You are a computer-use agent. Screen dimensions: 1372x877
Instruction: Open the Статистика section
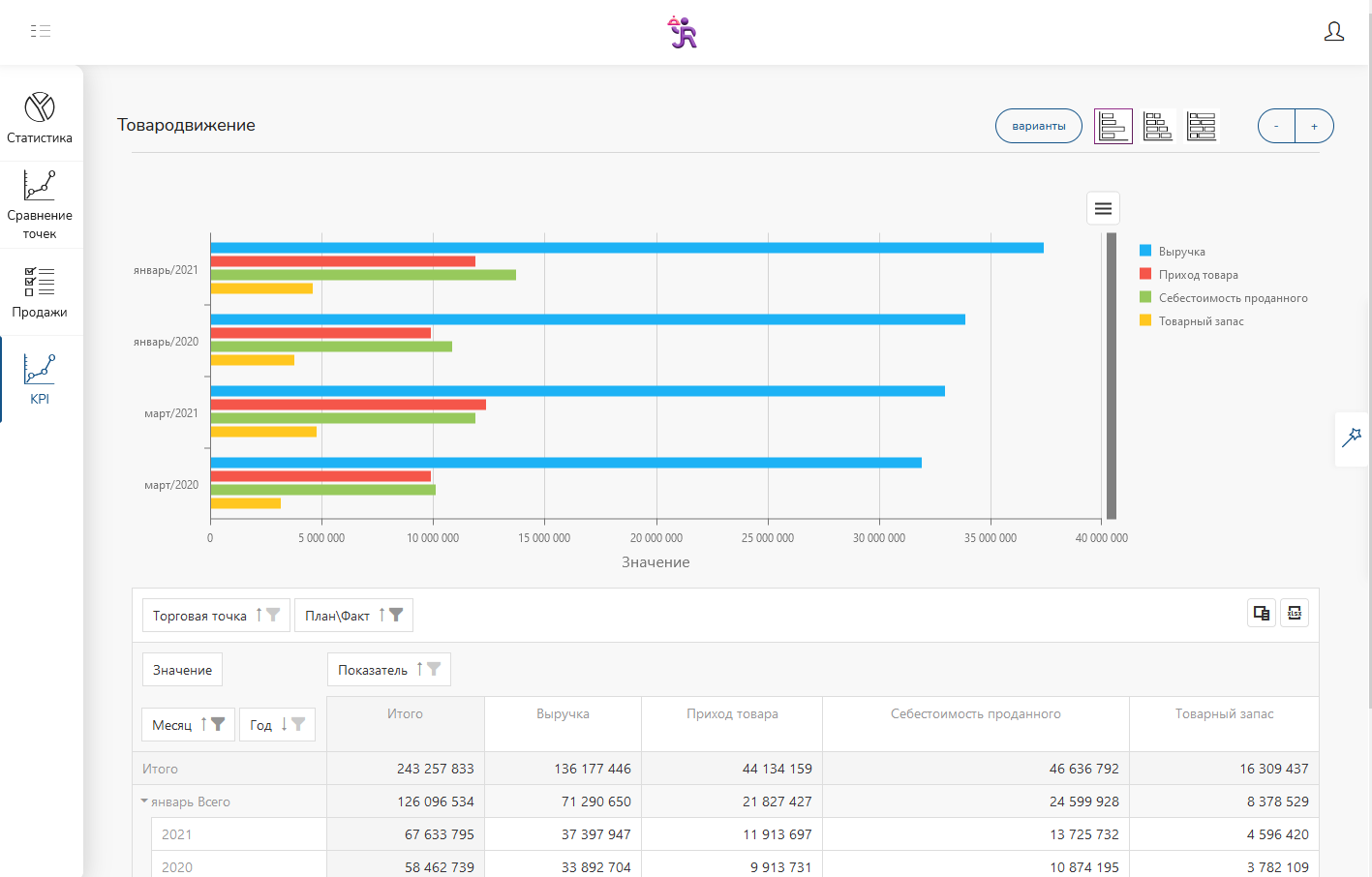(40, 117)
